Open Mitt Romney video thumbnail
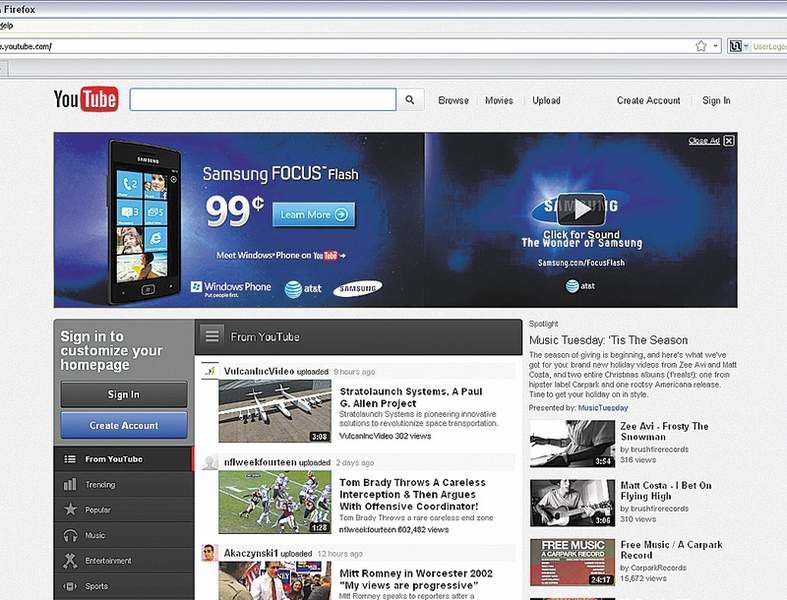The width and height of the screenshot is (787, 600). 275,580
